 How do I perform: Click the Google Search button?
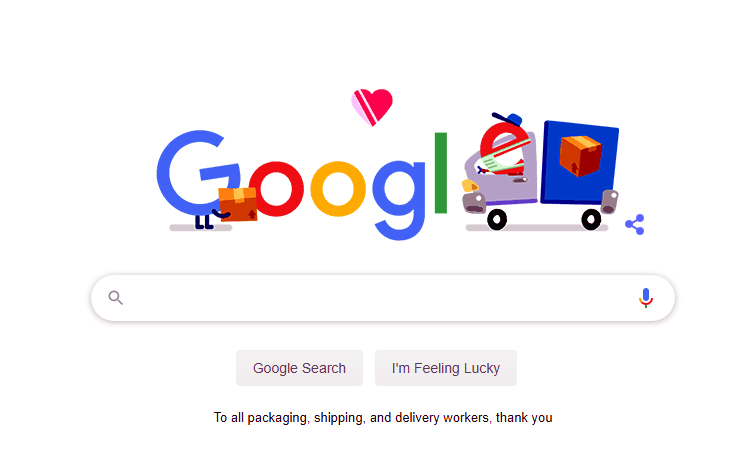(x=299, y=368)
